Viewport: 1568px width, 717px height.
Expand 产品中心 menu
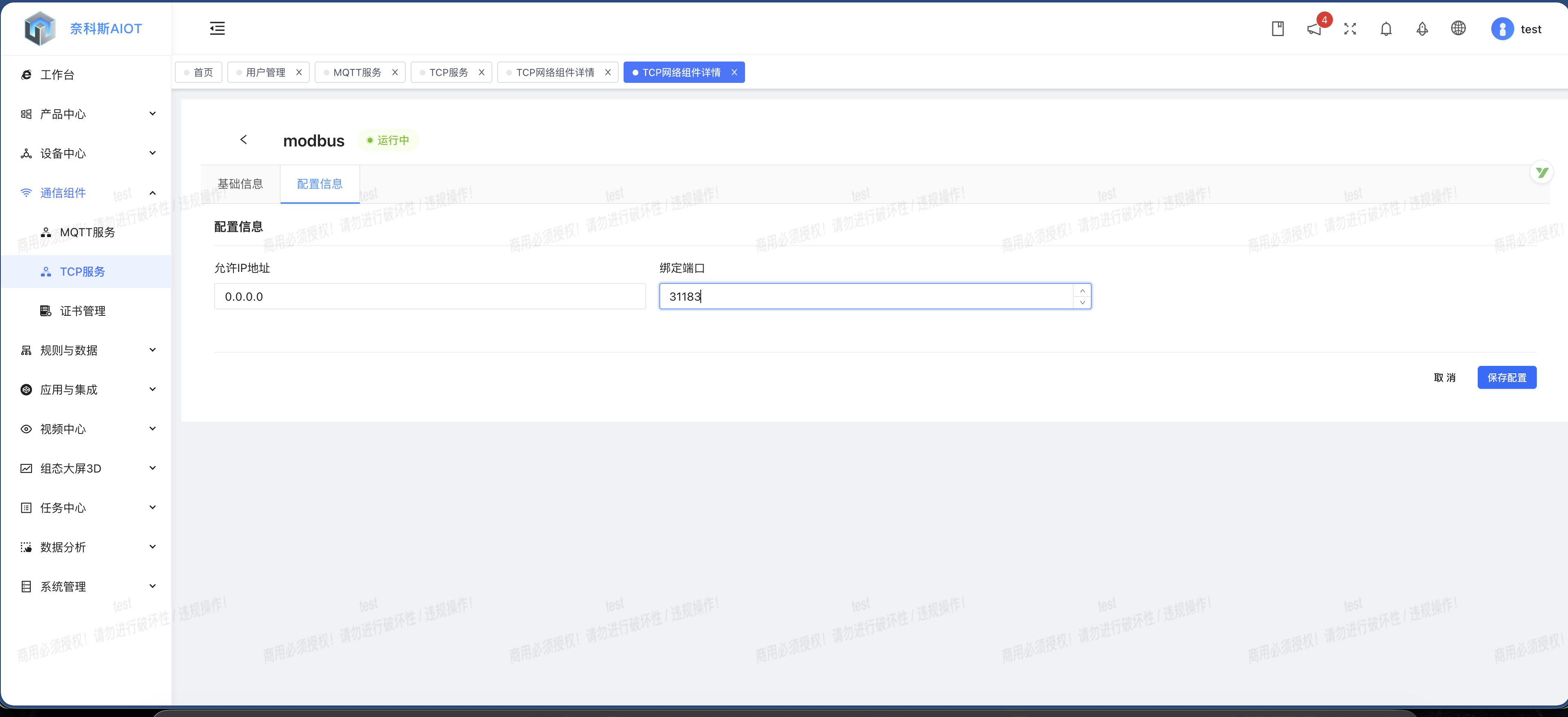86,114
